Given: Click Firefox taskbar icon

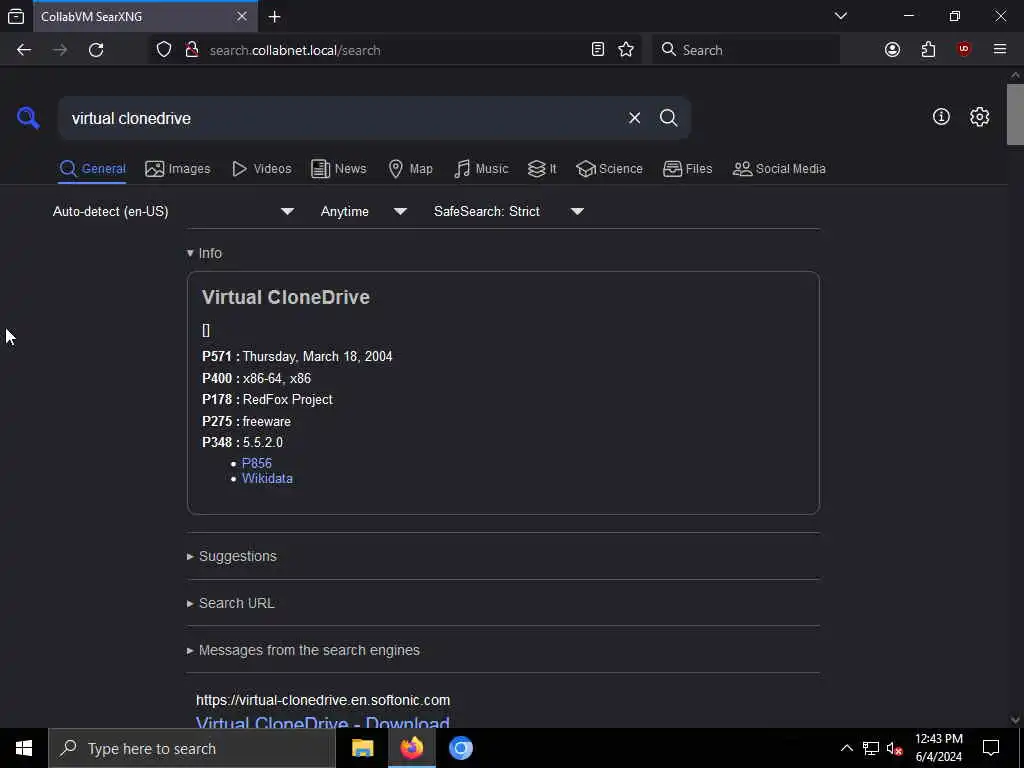Looking at the screenshot, I should (x=411, y=748).
